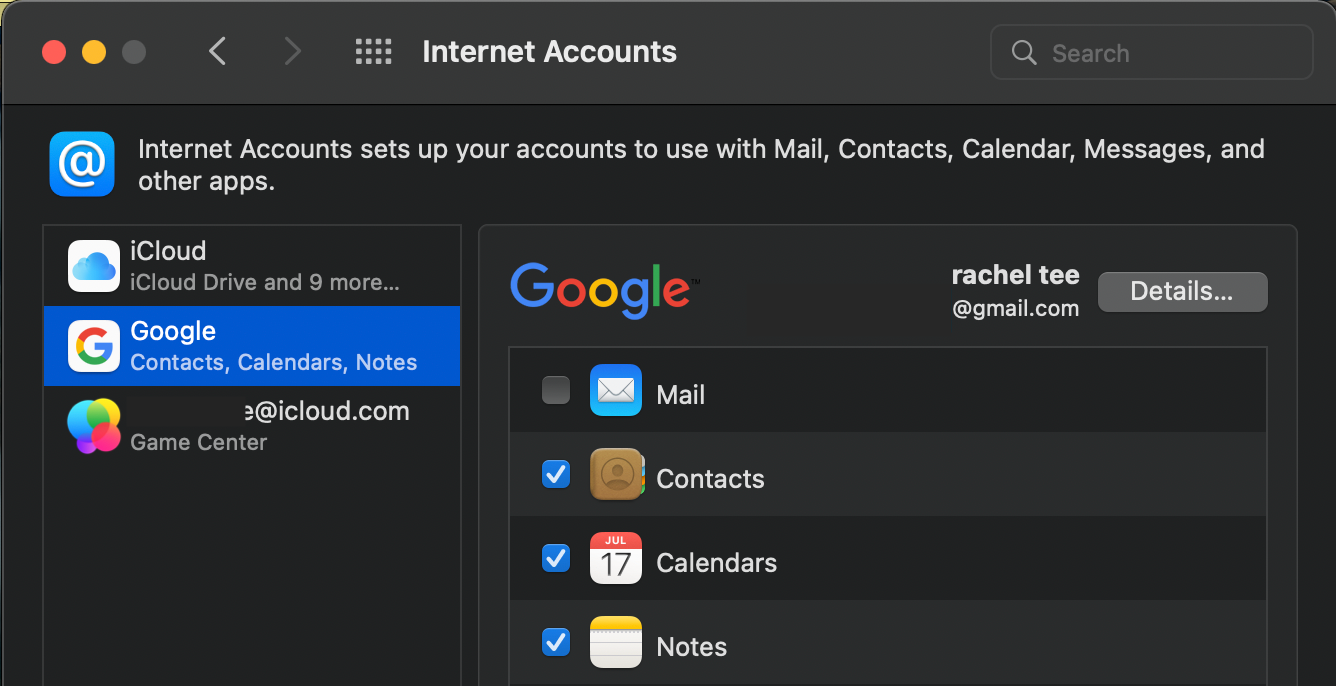
Task: Toggle off Notes syncing
Action: click(x=556, y=642)
